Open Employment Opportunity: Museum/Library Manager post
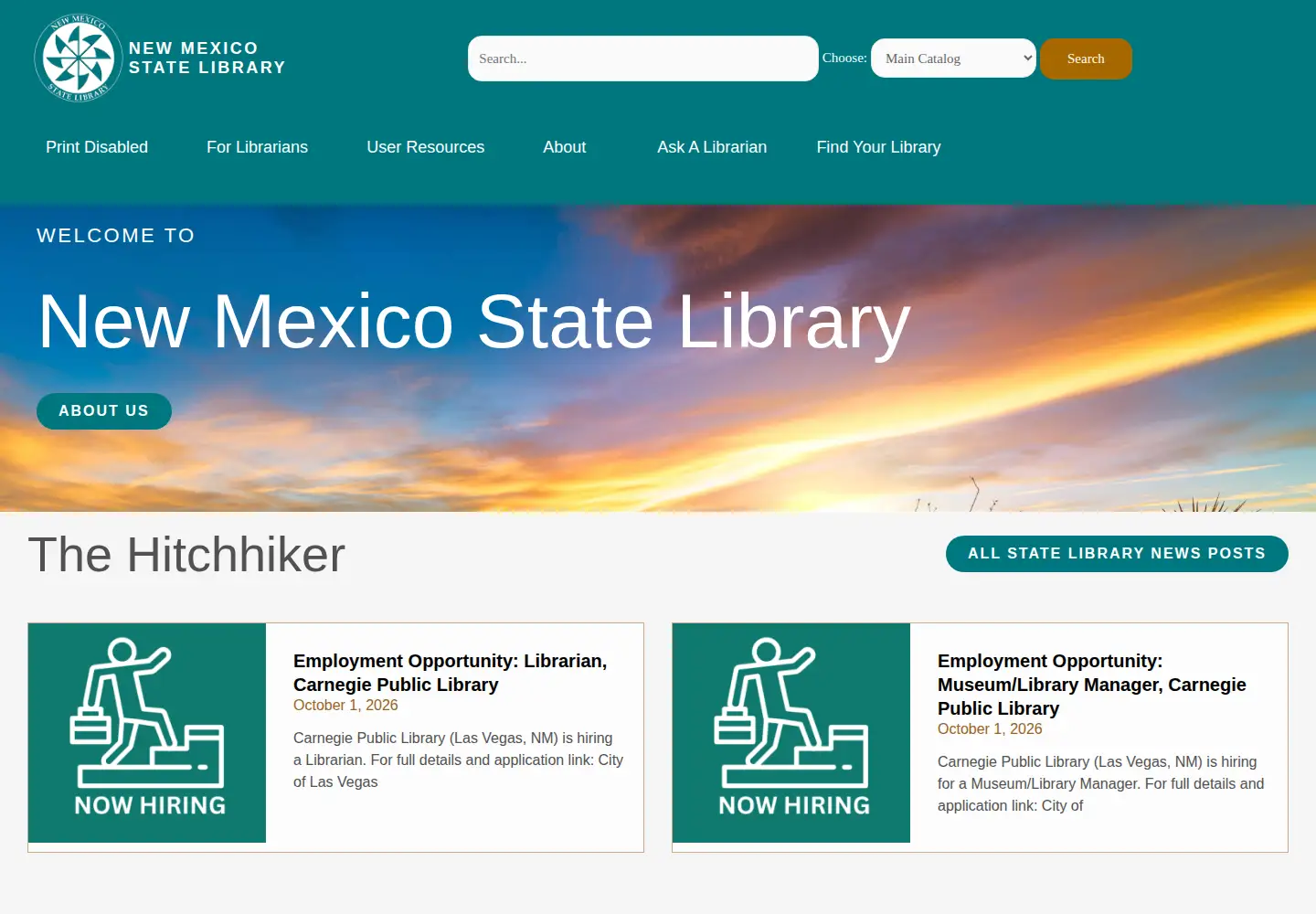The width and height of the screenshot is (1316, 914). point(1092,685)
